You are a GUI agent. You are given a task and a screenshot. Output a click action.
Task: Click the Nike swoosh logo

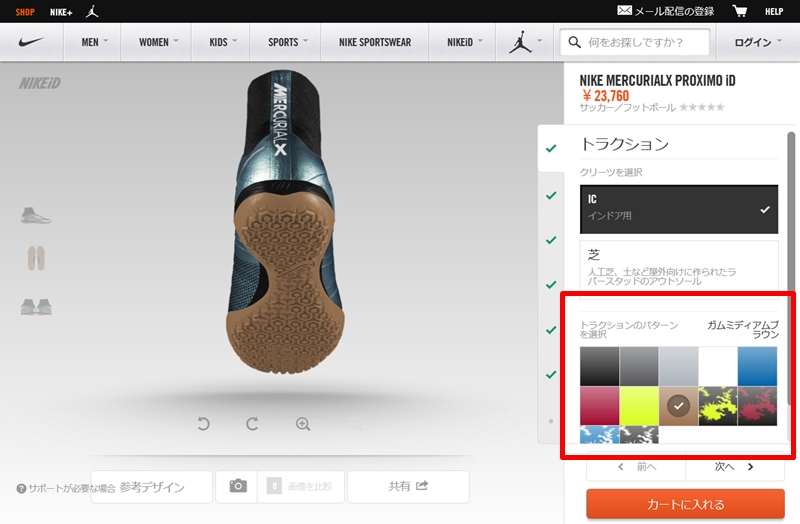coord(33,43)
